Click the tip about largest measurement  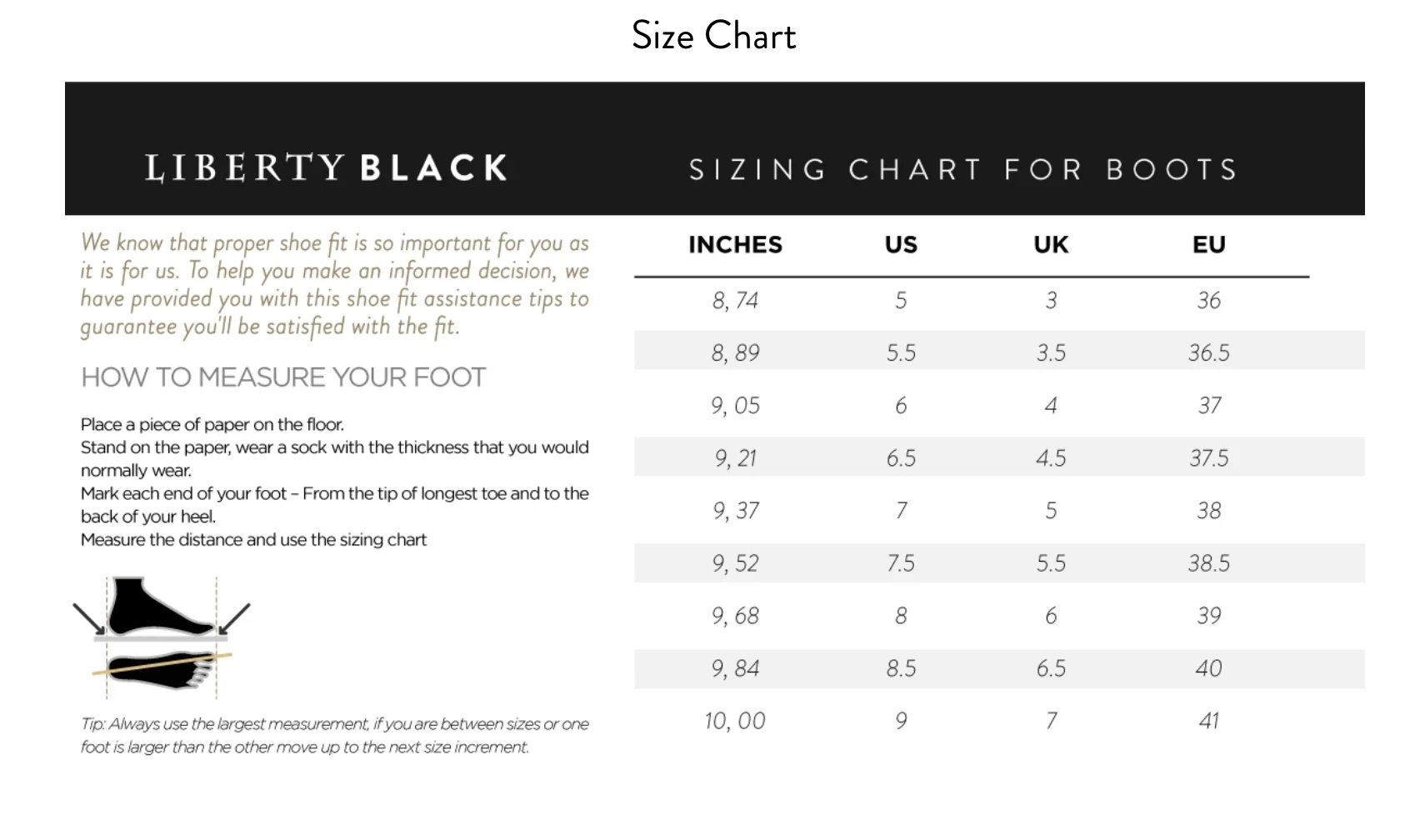pos(334,735)
